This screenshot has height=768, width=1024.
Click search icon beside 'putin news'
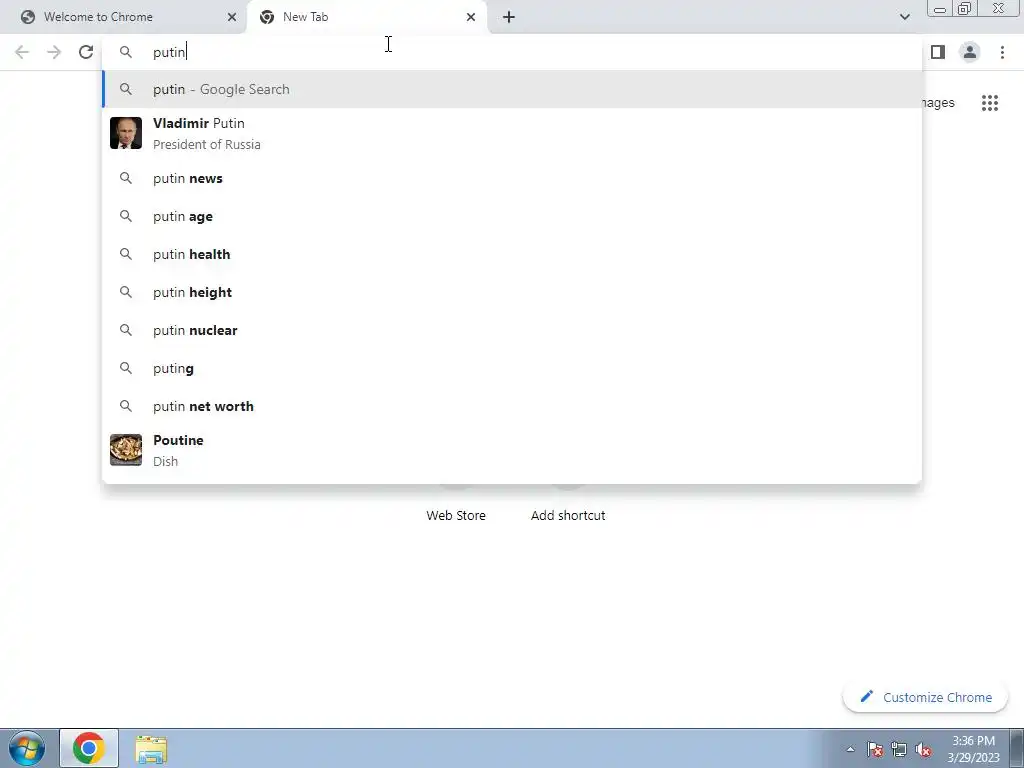click(126, 178)
